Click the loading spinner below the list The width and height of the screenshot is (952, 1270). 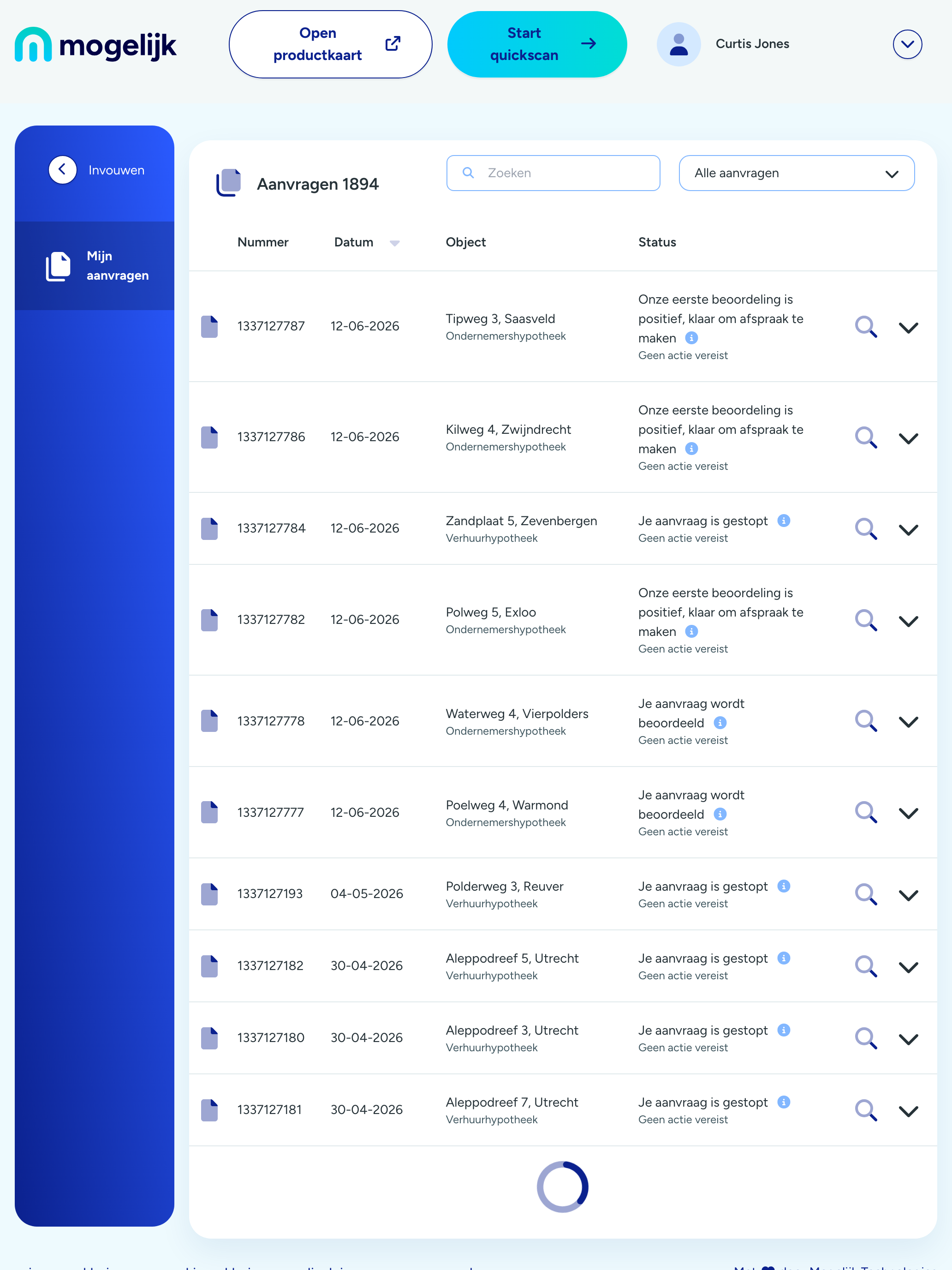tap(562, 1187)
